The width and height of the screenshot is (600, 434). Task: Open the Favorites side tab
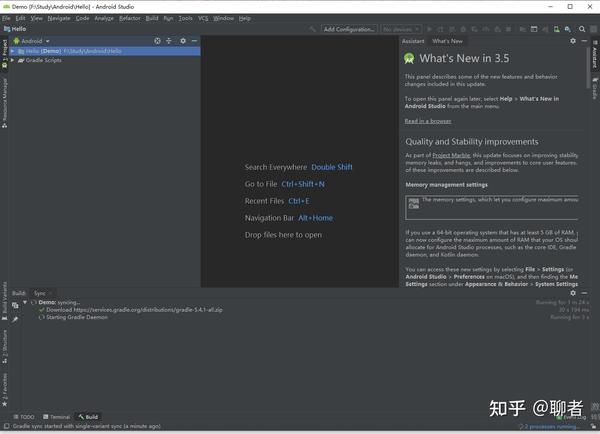[5, 390]
